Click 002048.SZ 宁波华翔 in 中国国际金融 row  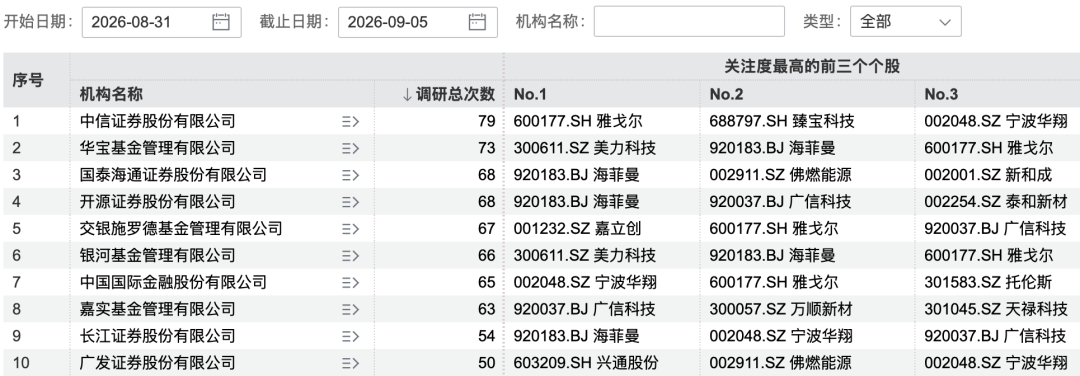point(585,283)
